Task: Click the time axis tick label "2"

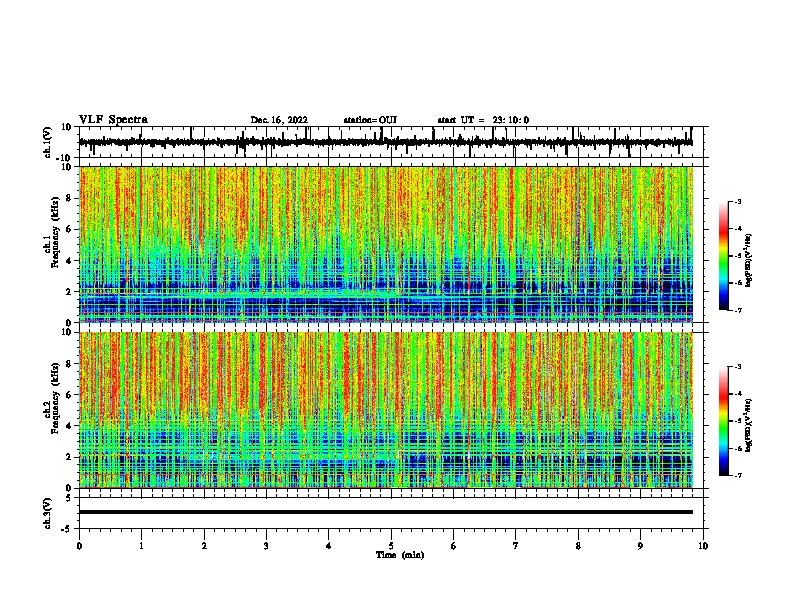Action: tap(204, 546)
